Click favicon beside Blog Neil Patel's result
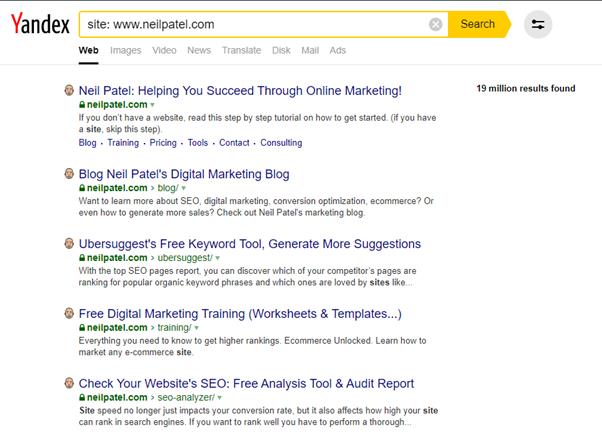This screenshot has height=444, width=602. click(x=69, y=174)
